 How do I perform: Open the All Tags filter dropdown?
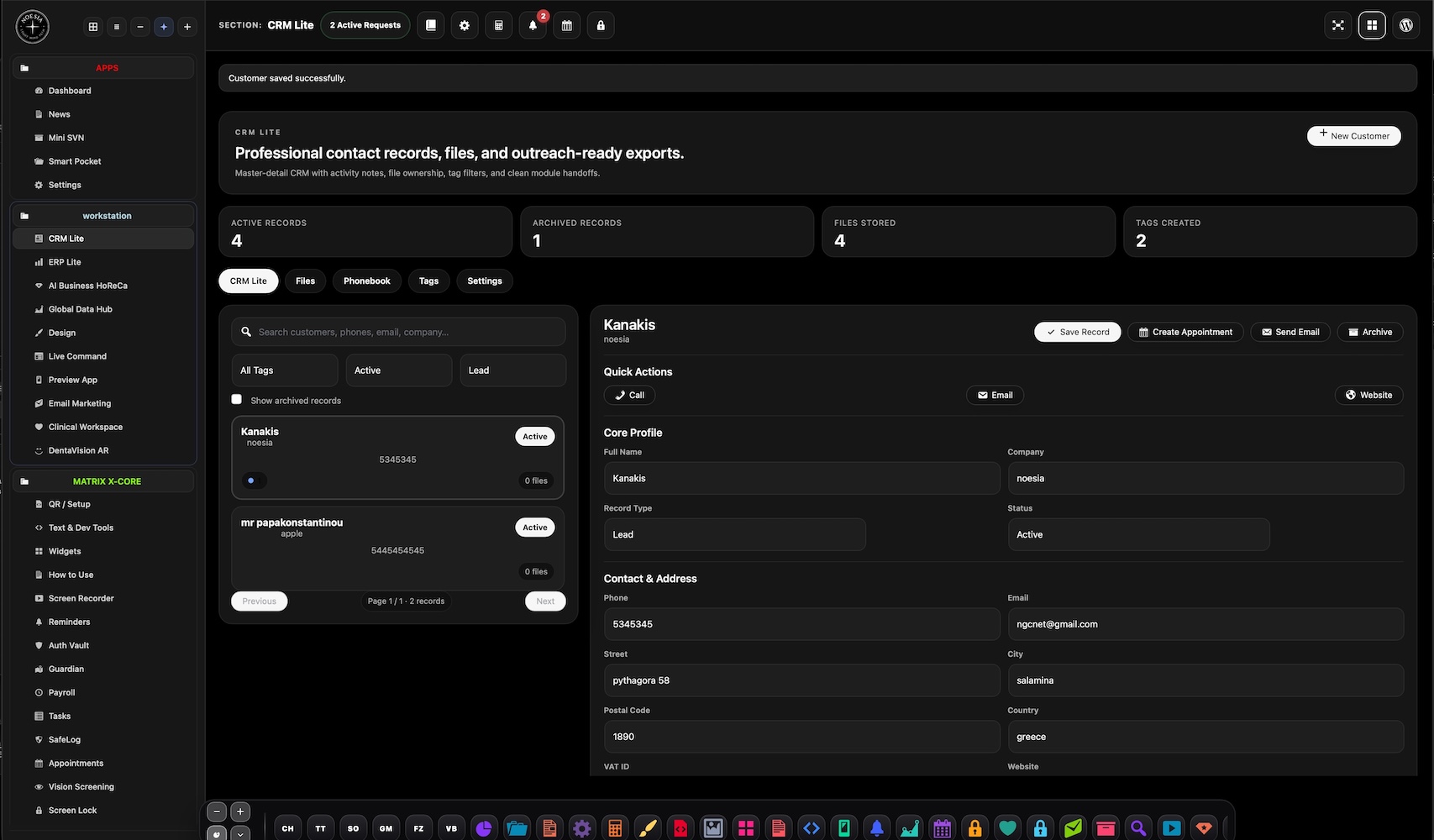pos(285,370)
